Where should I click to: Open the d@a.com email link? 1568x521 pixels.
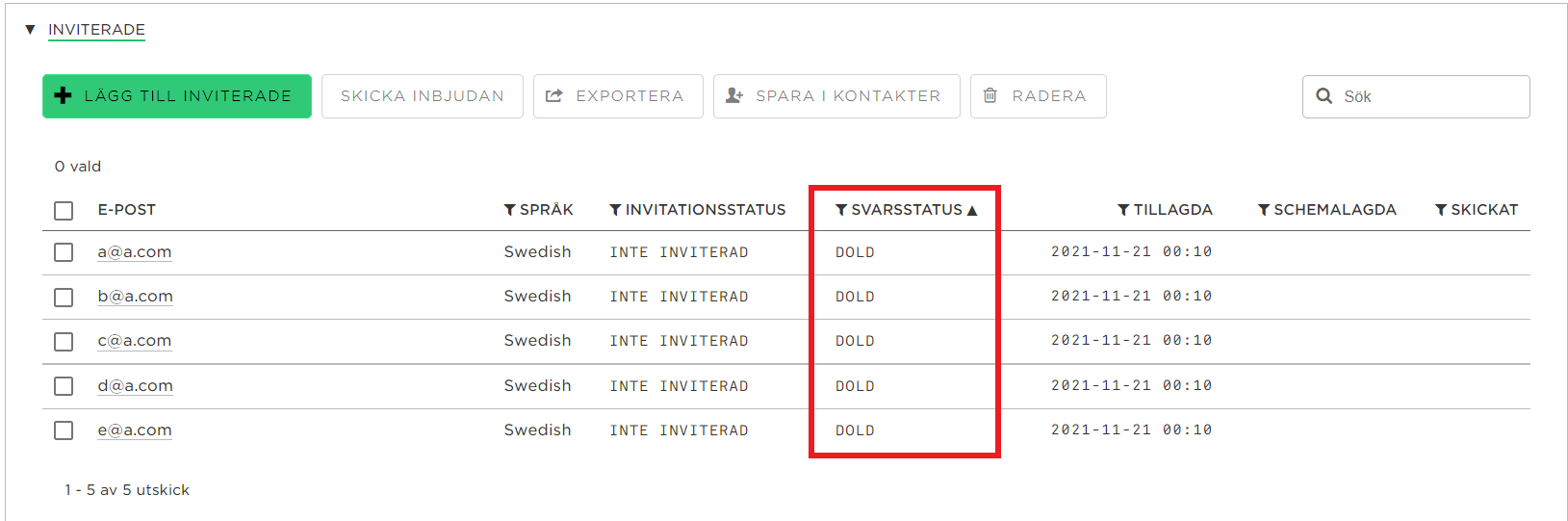tap(136, 386)
